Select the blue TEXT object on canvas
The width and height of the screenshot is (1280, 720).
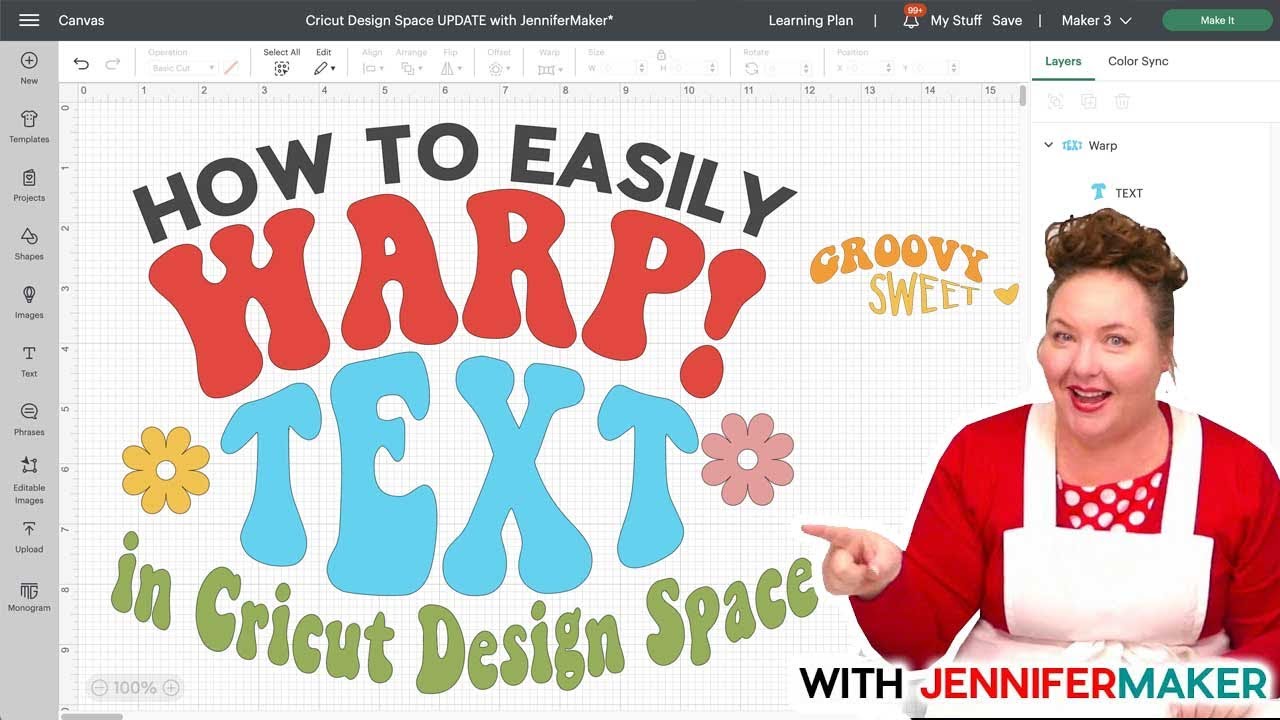pyautogui.click(x=460, y=475)
